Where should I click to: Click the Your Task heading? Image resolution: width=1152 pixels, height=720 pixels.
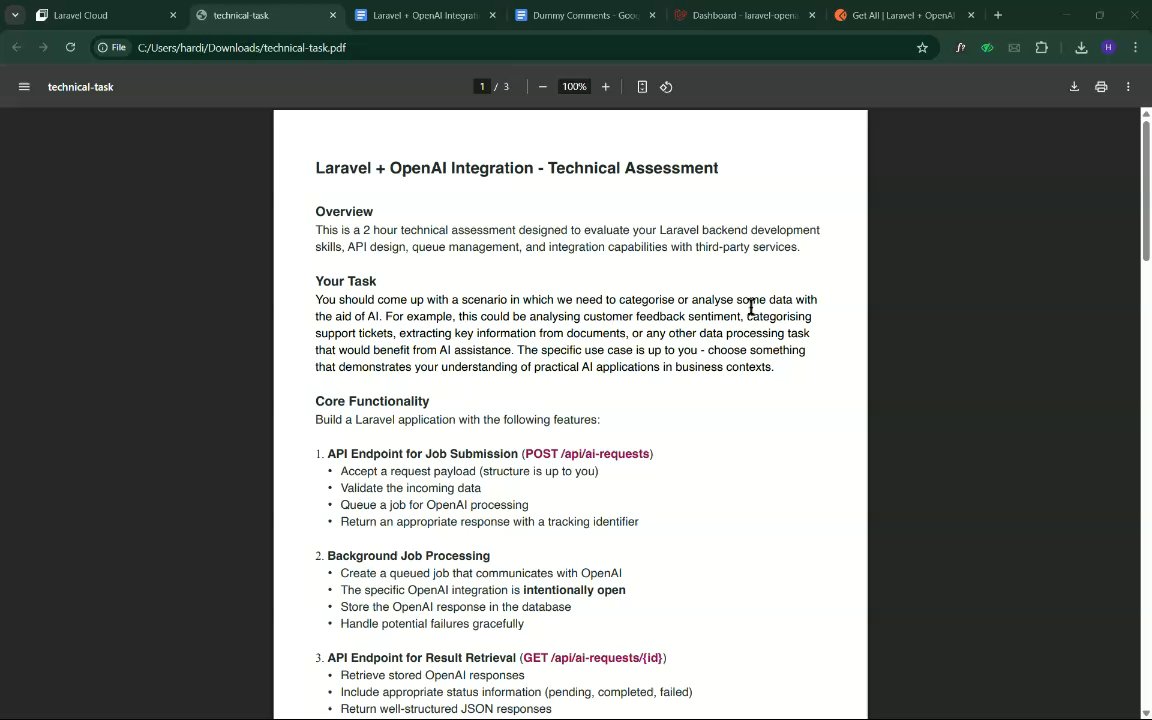tap(345, 281)
